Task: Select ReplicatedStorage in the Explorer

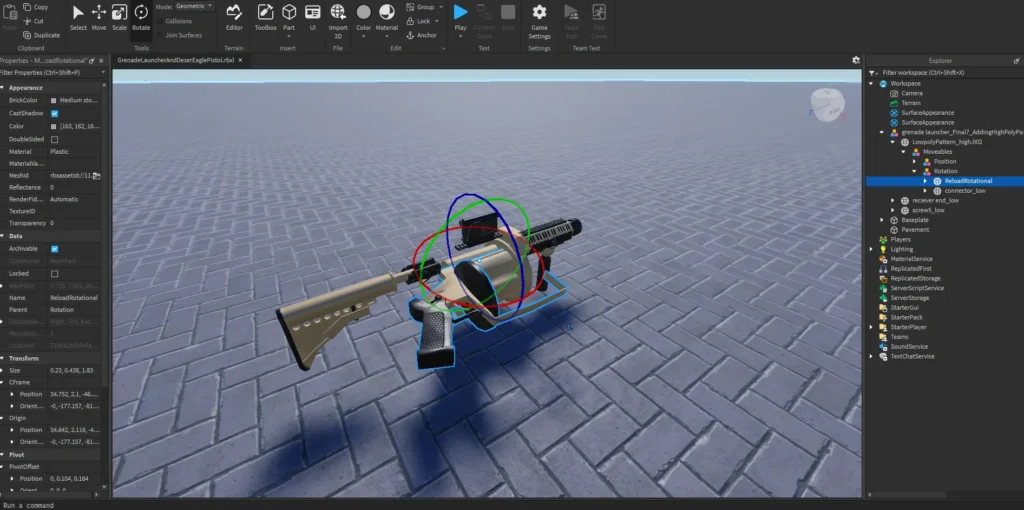Action: (x=918, y=278)
